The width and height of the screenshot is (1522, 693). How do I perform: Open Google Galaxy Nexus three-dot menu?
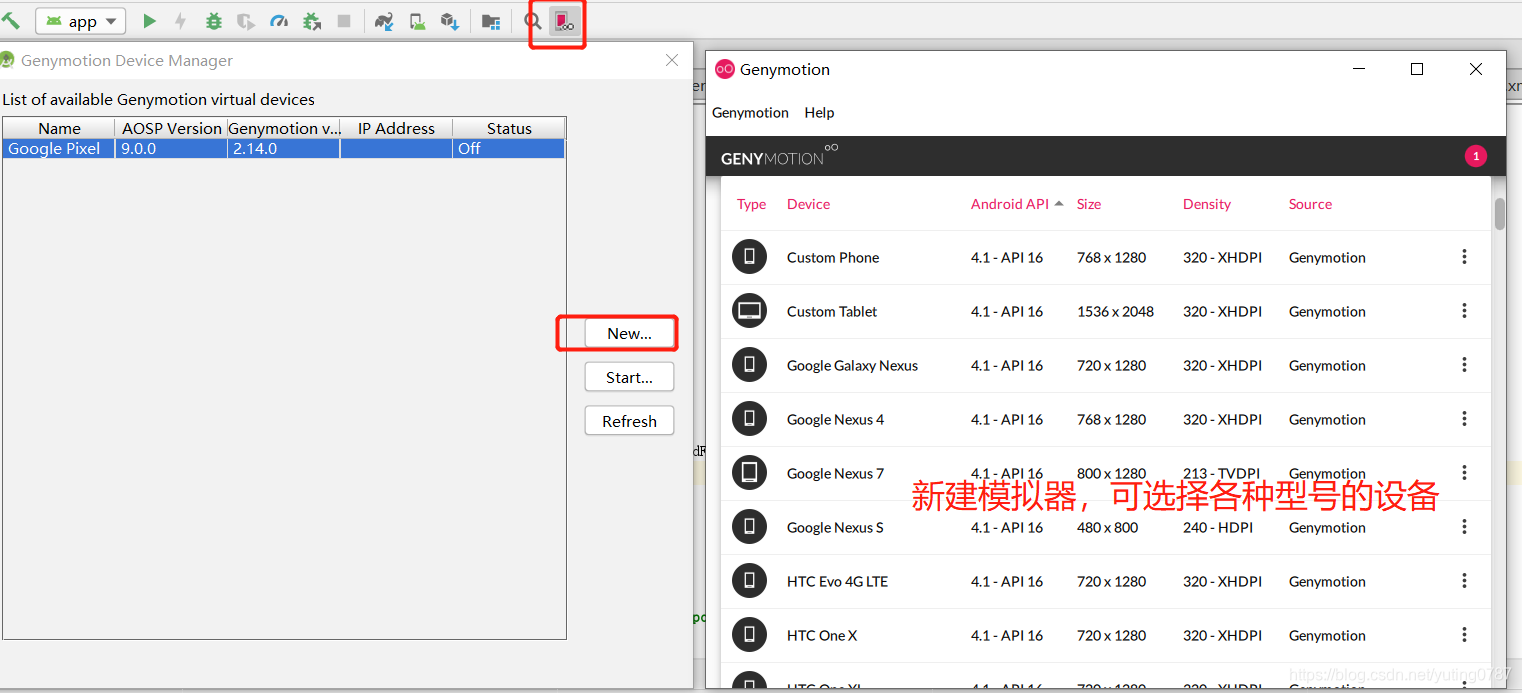pyautogui.click(x=1464, y=365)
